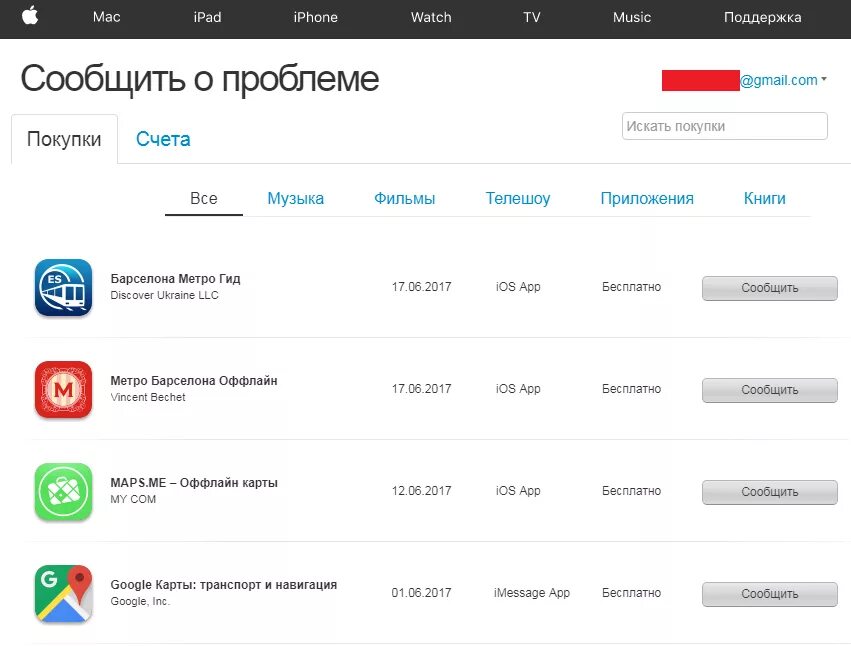Go to Поддержка in the top navigation
Screen dimensions: 851x646
coord(763,17)
